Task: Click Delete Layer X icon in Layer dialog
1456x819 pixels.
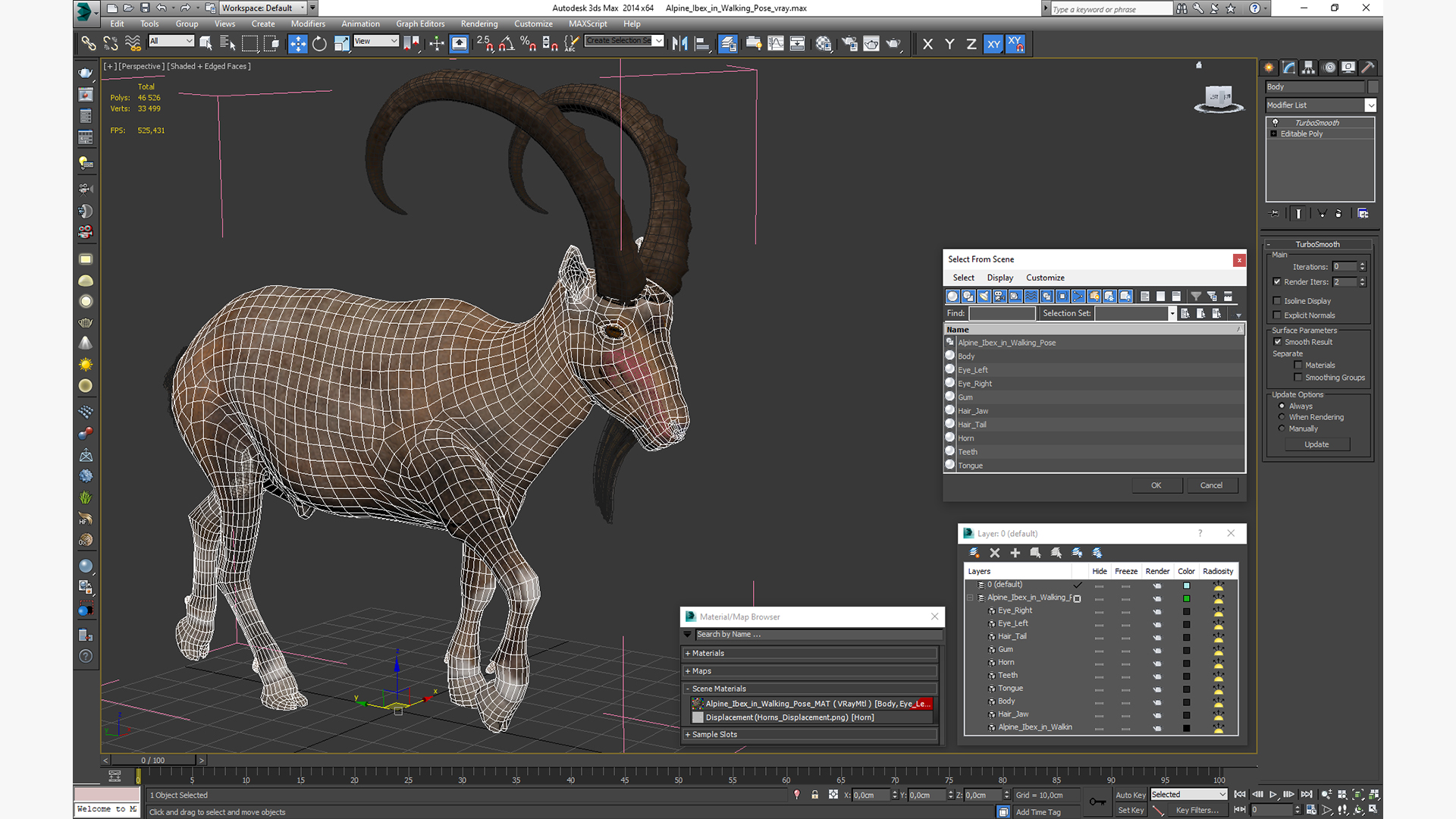Action: pos(995,553)
